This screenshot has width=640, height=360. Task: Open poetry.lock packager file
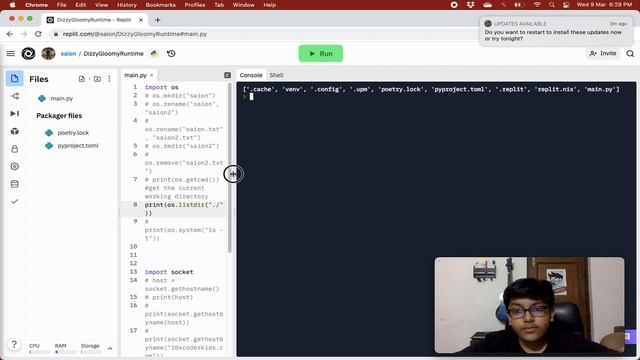pos(73,133)
